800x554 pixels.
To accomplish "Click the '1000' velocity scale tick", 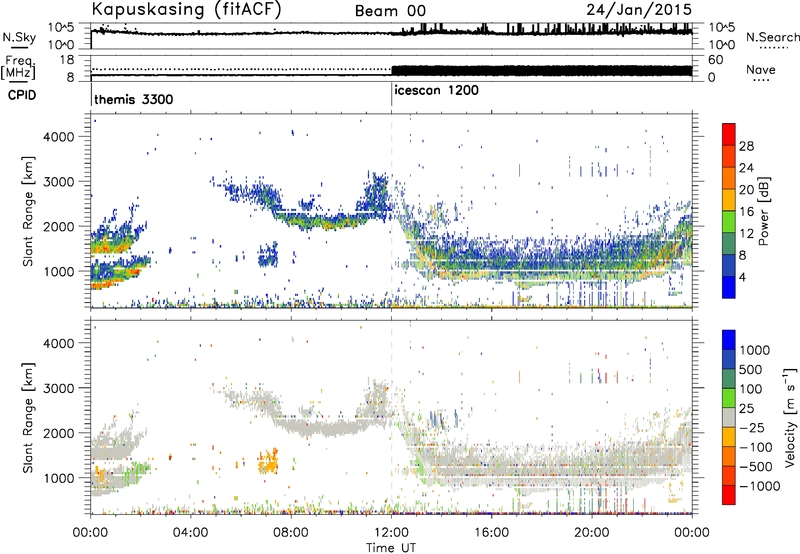I will [755, 350].
